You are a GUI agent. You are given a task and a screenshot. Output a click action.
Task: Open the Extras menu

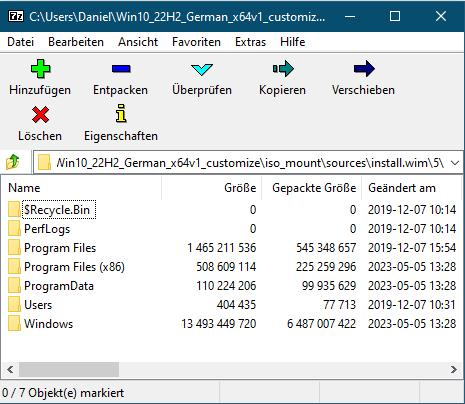point(250,42)
